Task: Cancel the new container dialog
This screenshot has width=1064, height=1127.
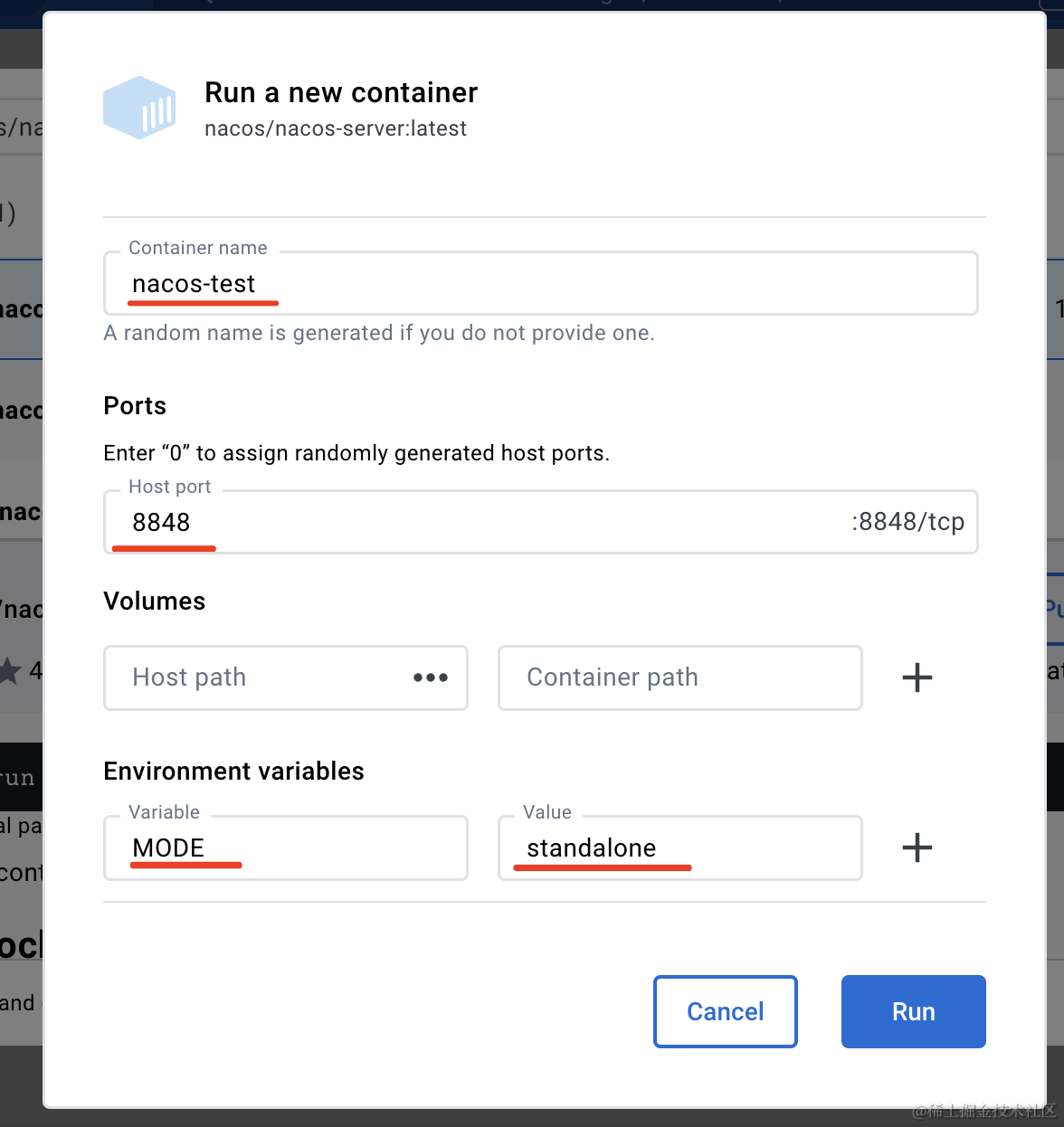Action: [x=725, y=1011]
